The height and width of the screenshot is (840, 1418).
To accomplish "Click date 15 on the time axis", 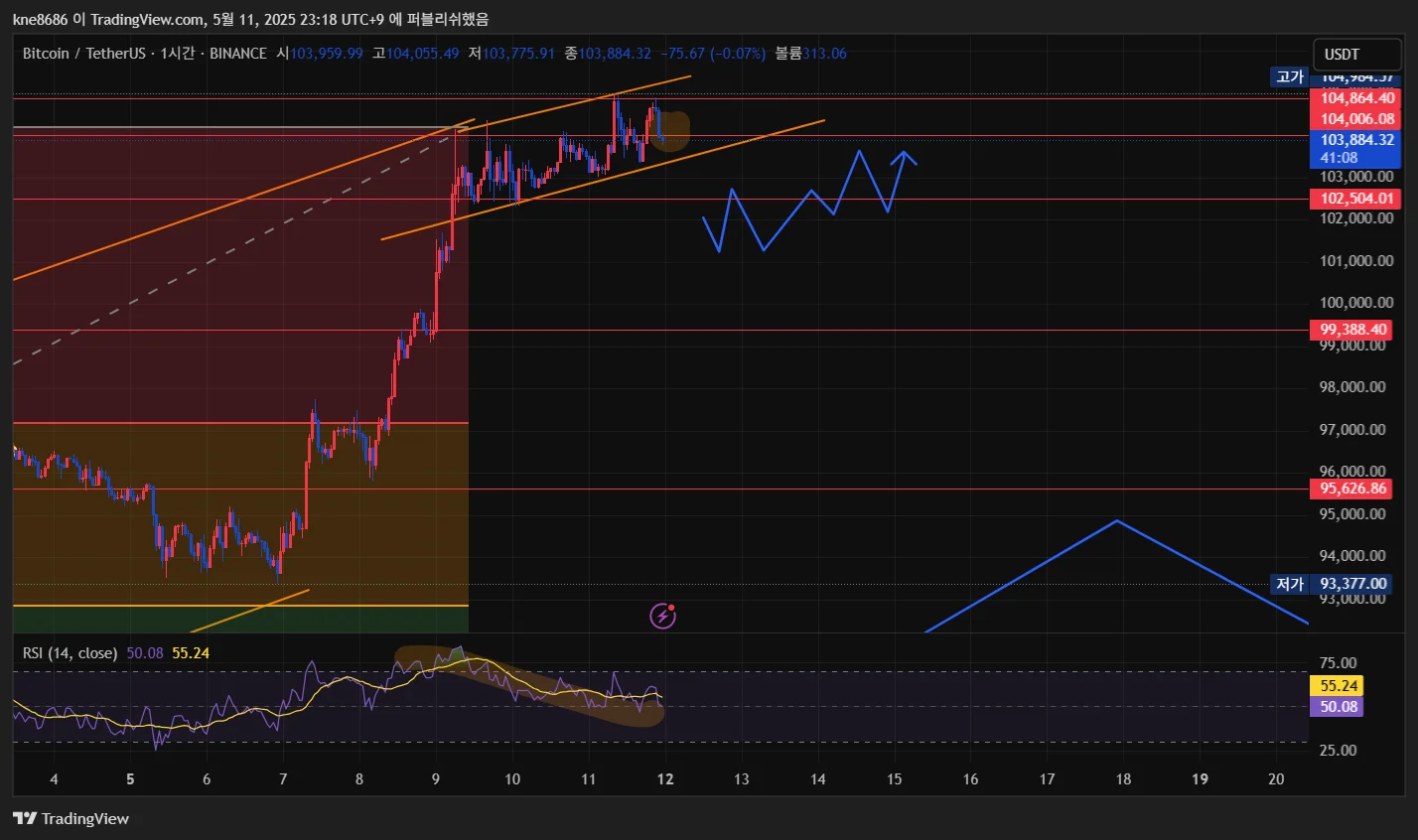I will [895, 779].
